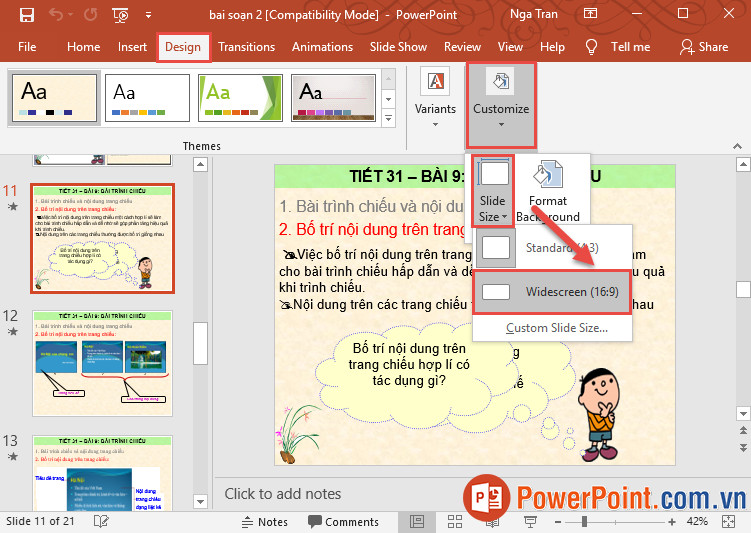Switch to the Home tab
751x533 pixels.
pos(83,47)
